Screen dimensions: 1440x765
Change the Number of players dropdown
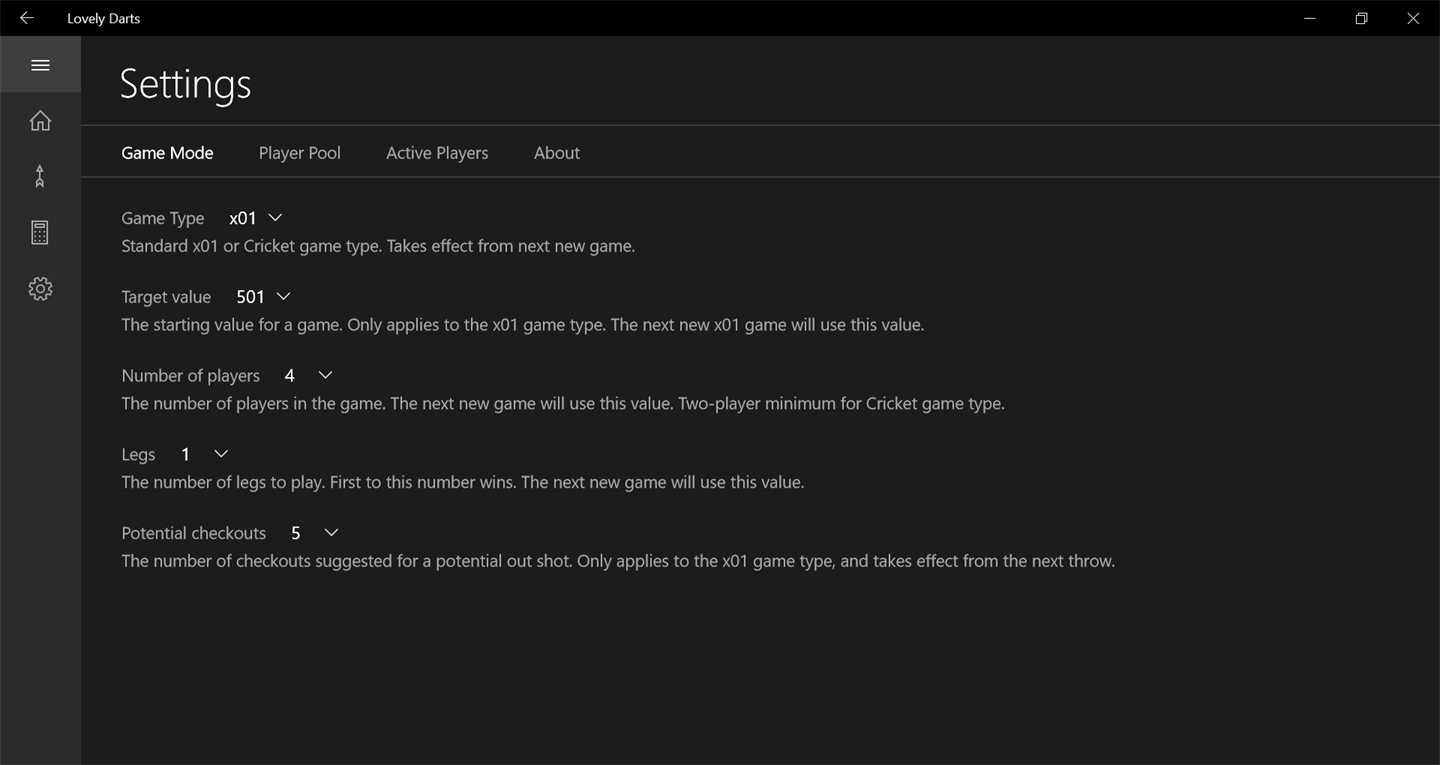[x=308, y=375]
